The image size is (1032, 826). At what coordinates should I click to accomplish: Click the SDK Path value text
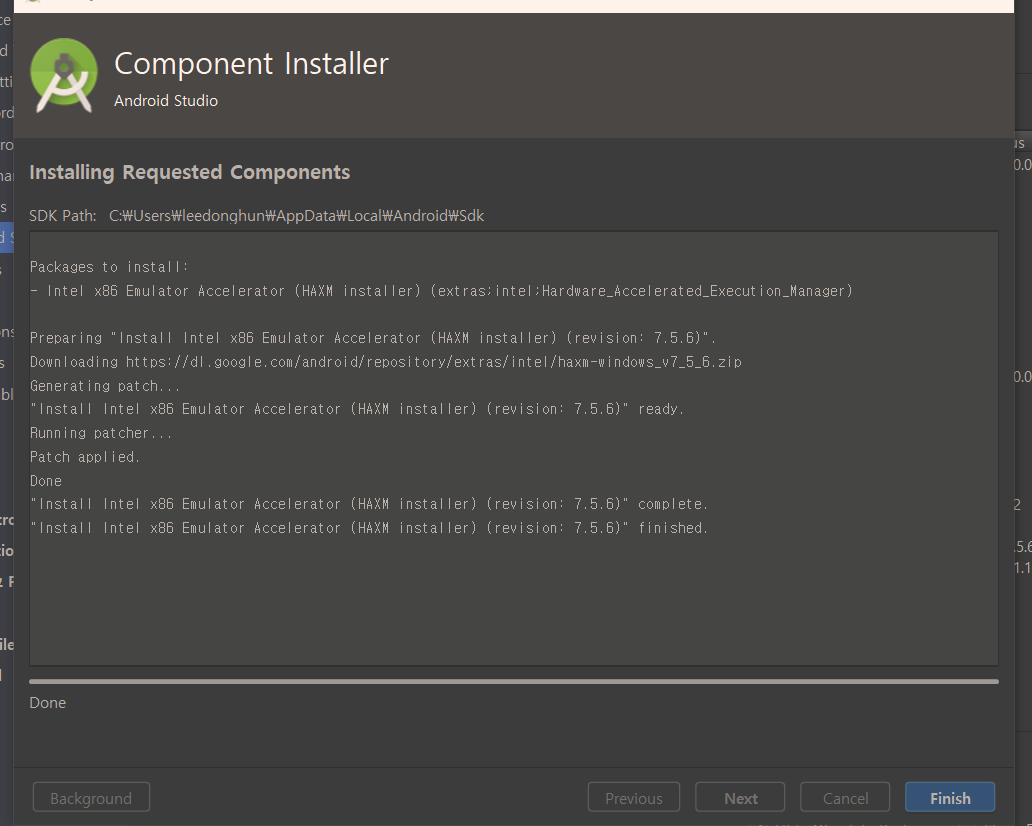point(296,216)
